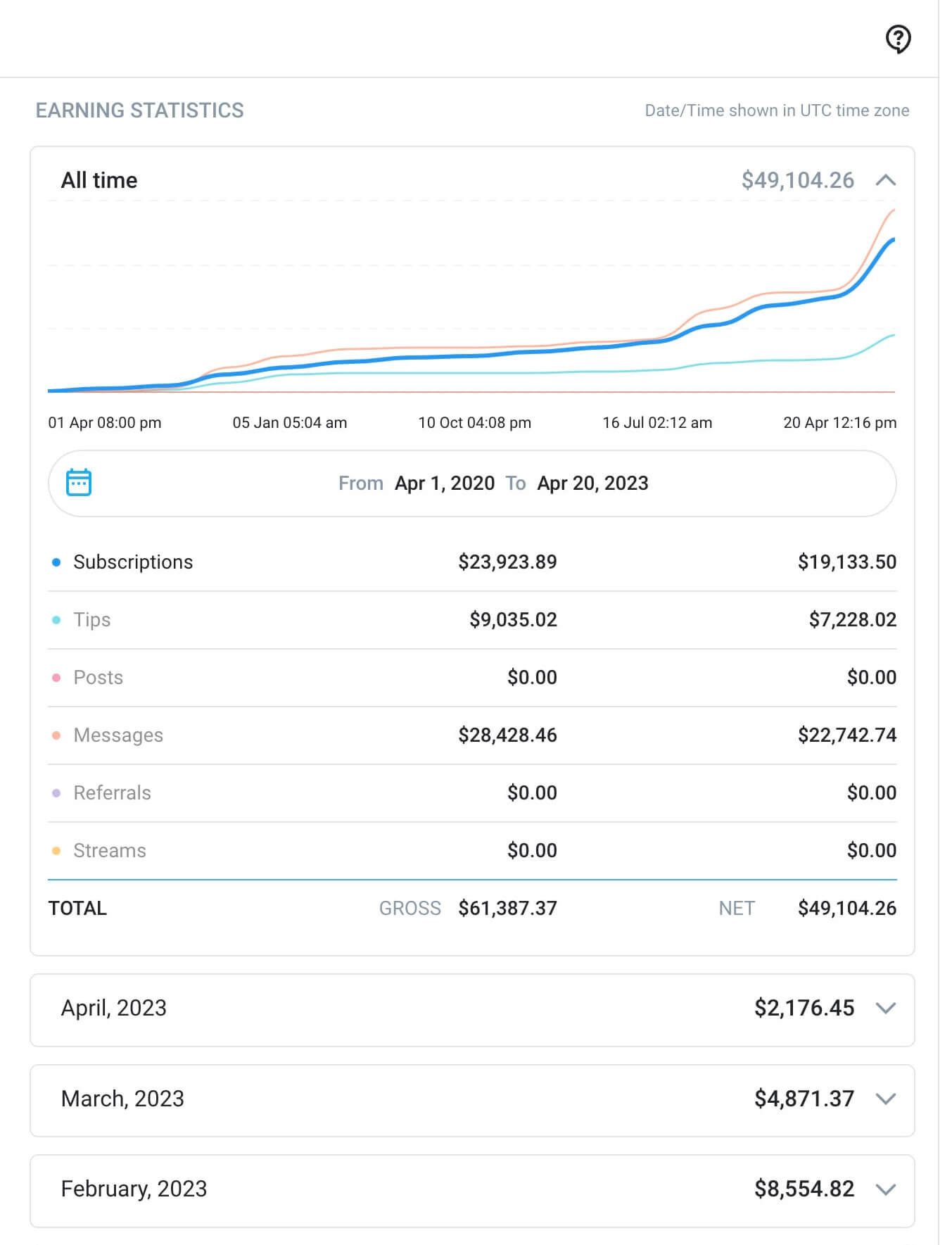Viewport: 952px width, 1245px height.
Task: Toggle the Tips series cyan dot
Action: (x=56, y=620)
